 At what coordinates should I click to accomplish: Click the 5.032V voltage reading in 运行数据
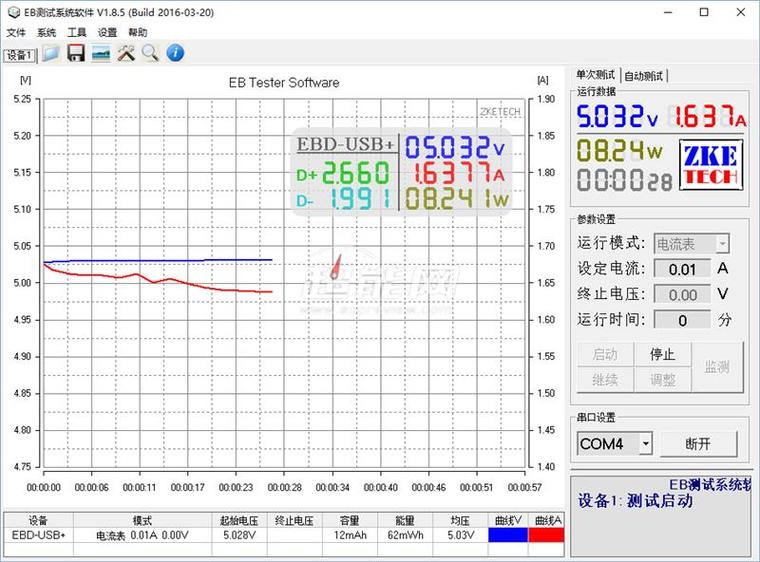(x=617, y=116)
